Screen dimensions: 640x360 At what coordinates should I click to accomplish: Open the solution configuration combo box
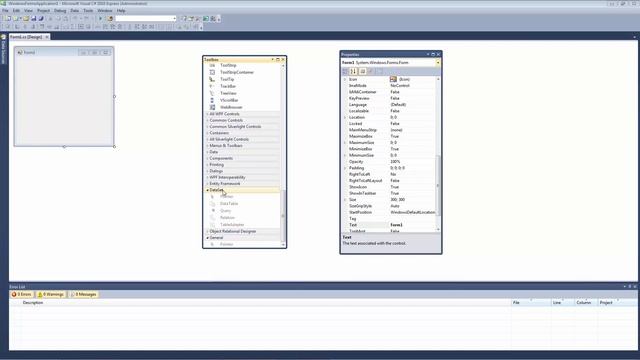tap(146, 18)
